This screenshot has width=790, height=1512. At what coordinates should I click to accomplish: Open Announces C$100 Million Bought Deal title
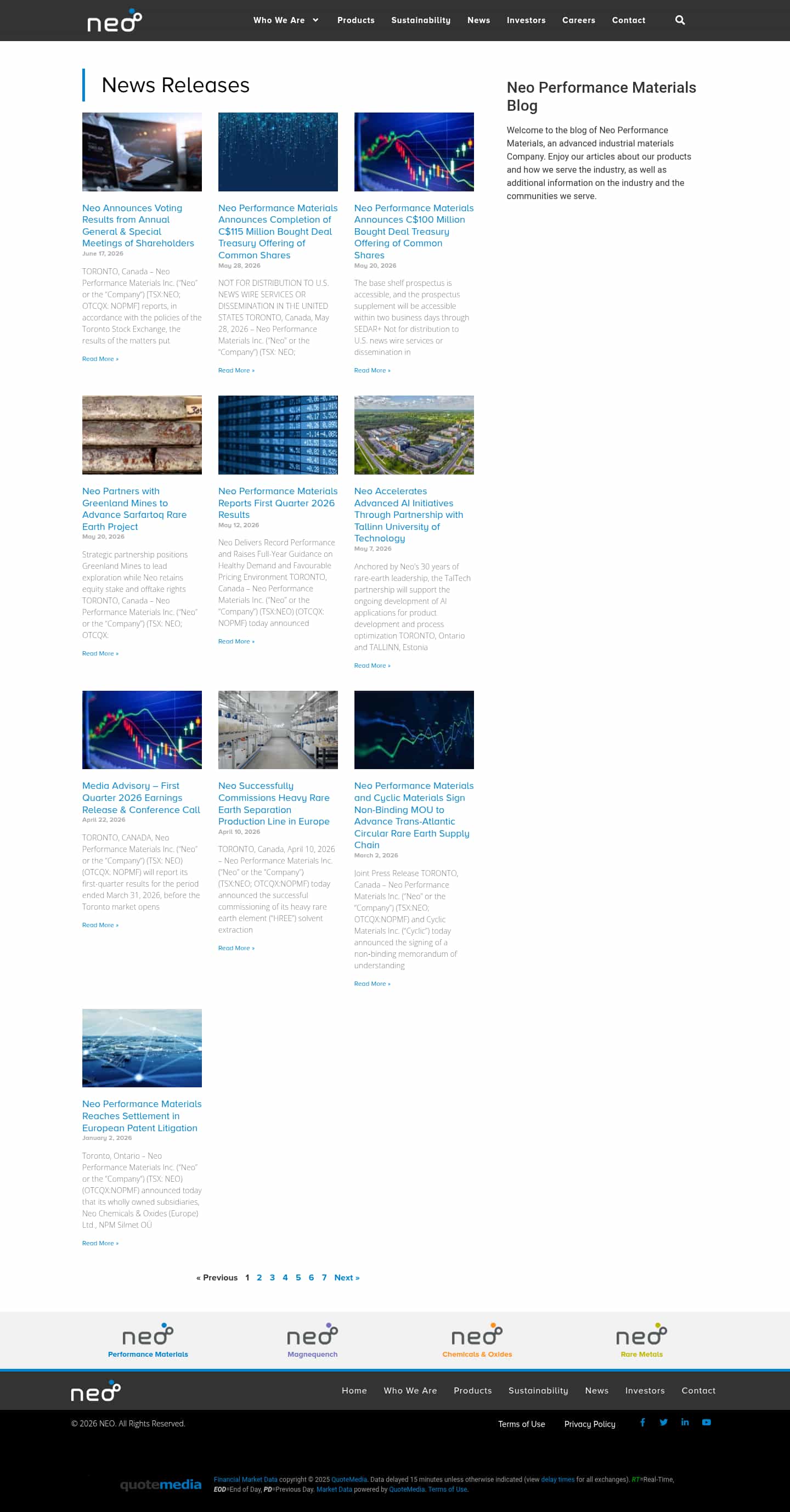point(414,232)
